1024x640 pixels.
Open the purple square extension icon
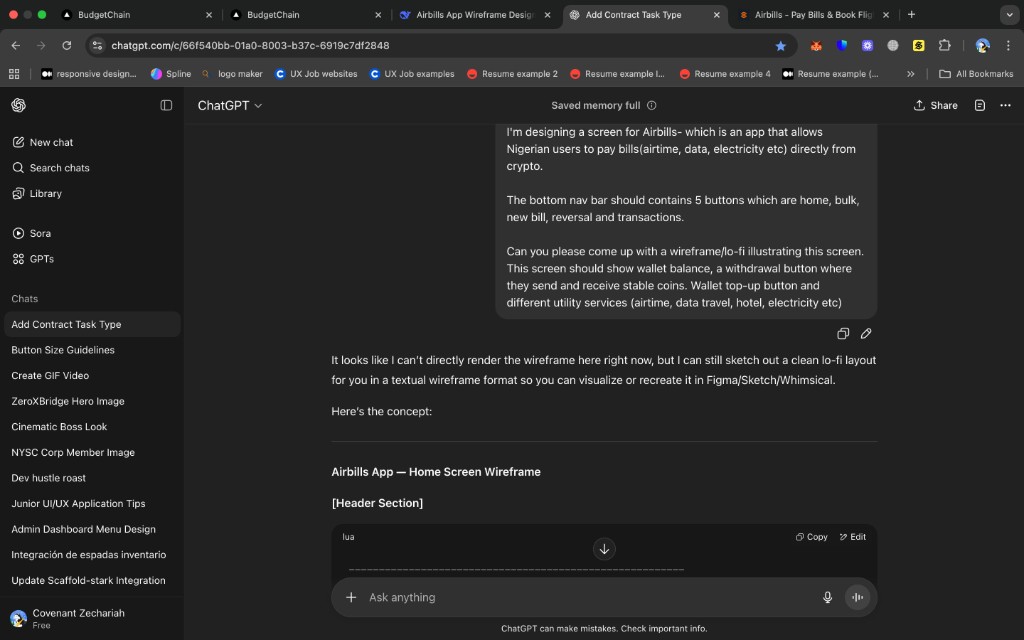867,46
